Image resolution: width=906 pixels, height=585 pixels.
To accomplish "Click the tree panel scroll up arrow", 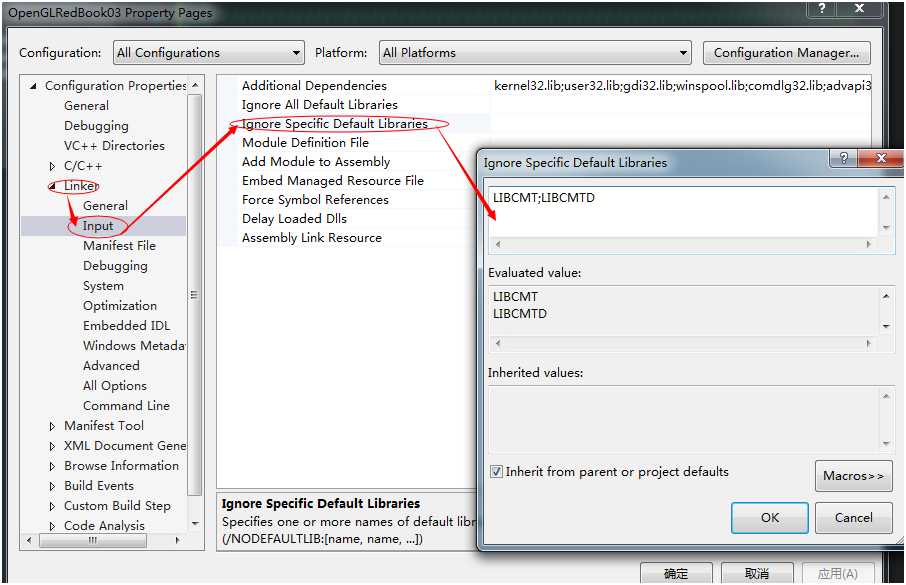I will coord(195,86).
